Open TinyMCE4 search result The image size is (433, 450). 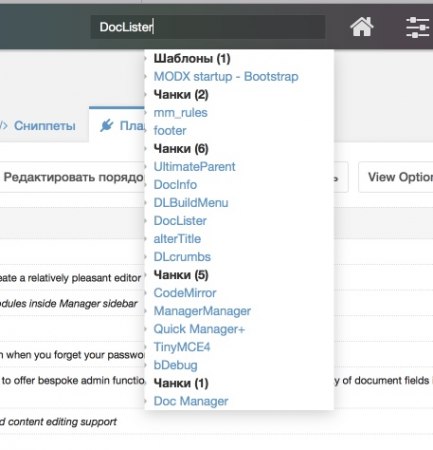[x=182, y=347]
